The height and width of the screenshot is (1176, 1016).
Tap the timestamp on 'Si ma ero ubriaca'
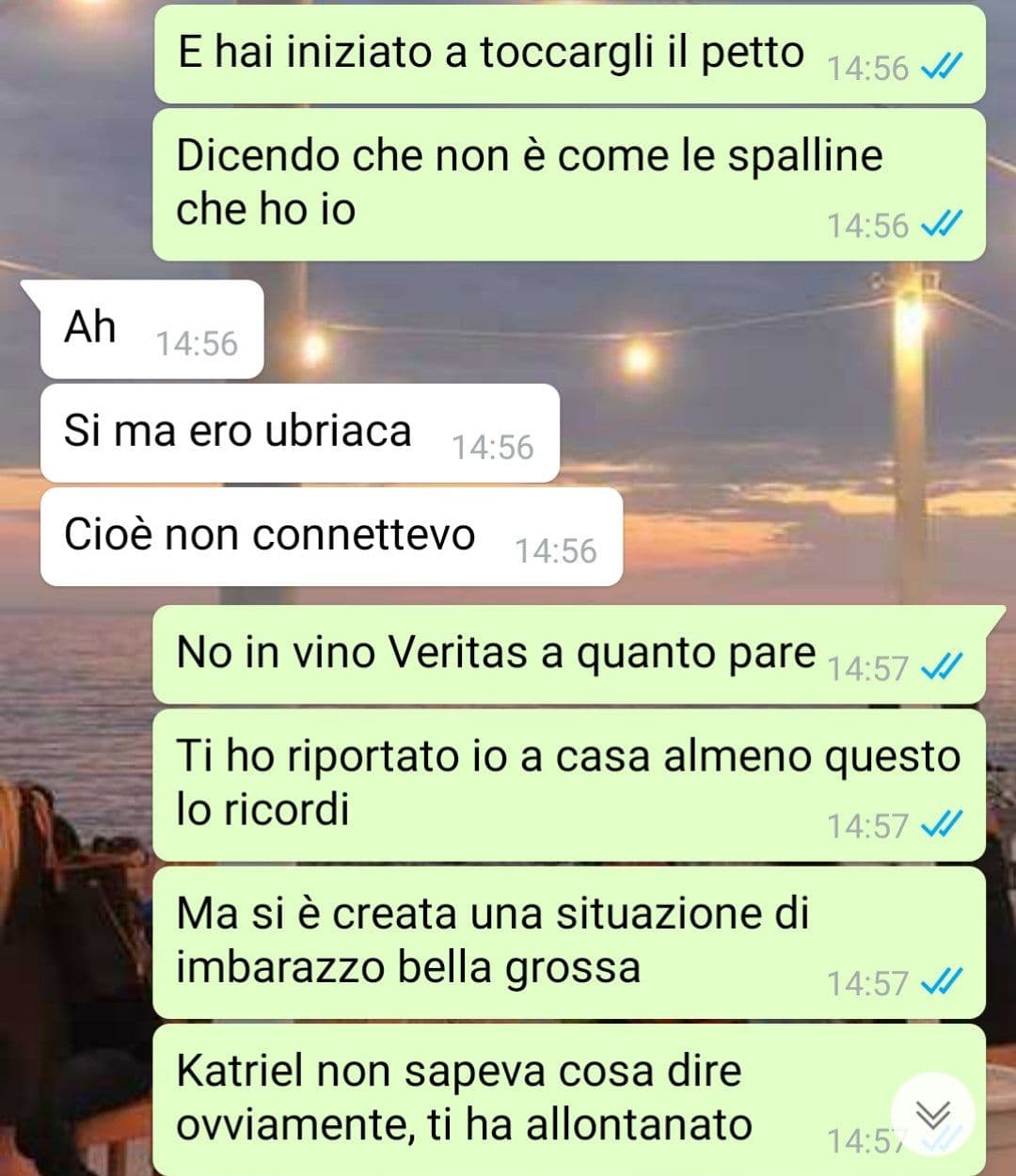(x=492, y=447)
